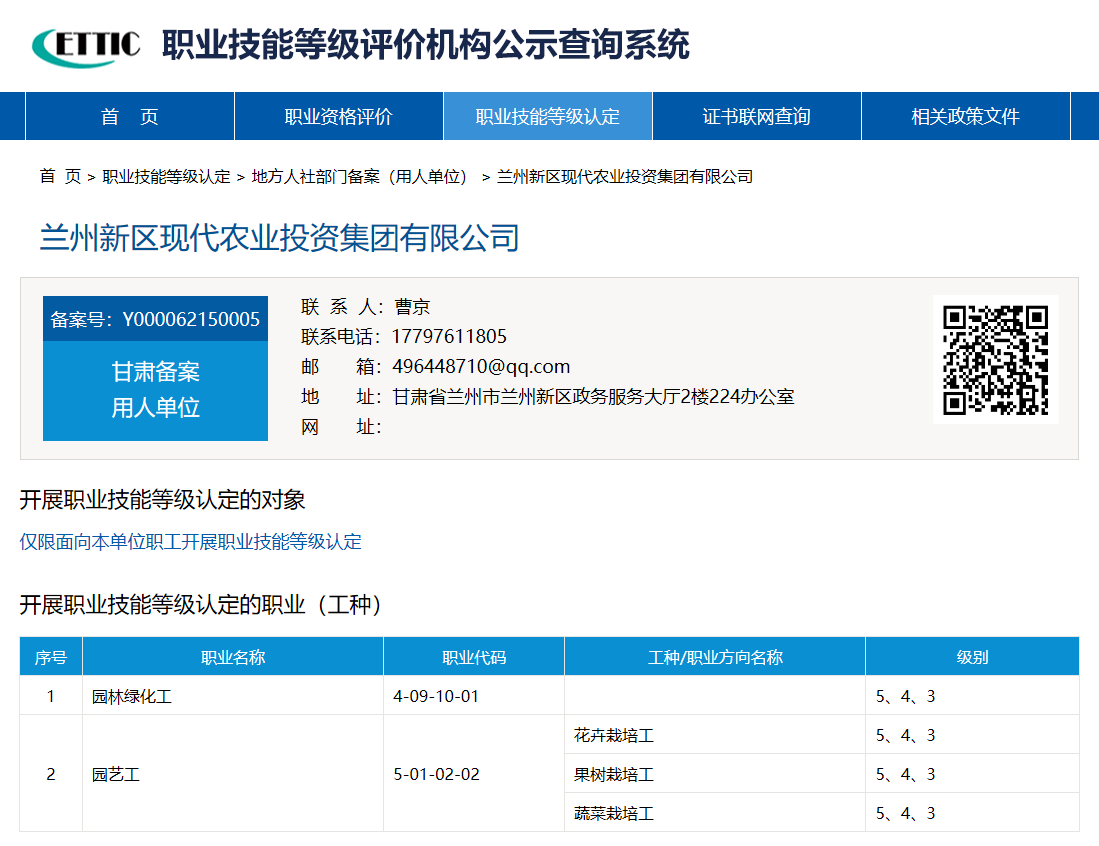Click the ETTIC logo
The width and height of the screenshot is (1099, 846).
(83, 44)
